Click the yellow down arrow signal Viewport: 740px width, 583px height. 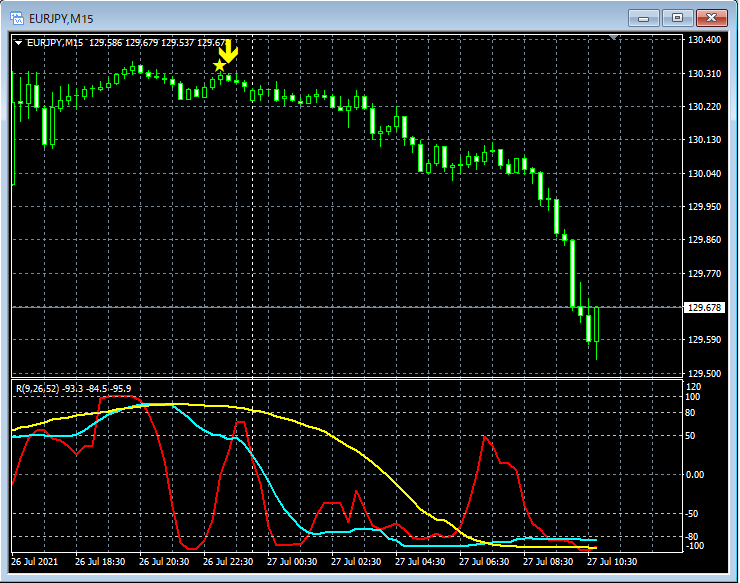[x=229, y=51]
